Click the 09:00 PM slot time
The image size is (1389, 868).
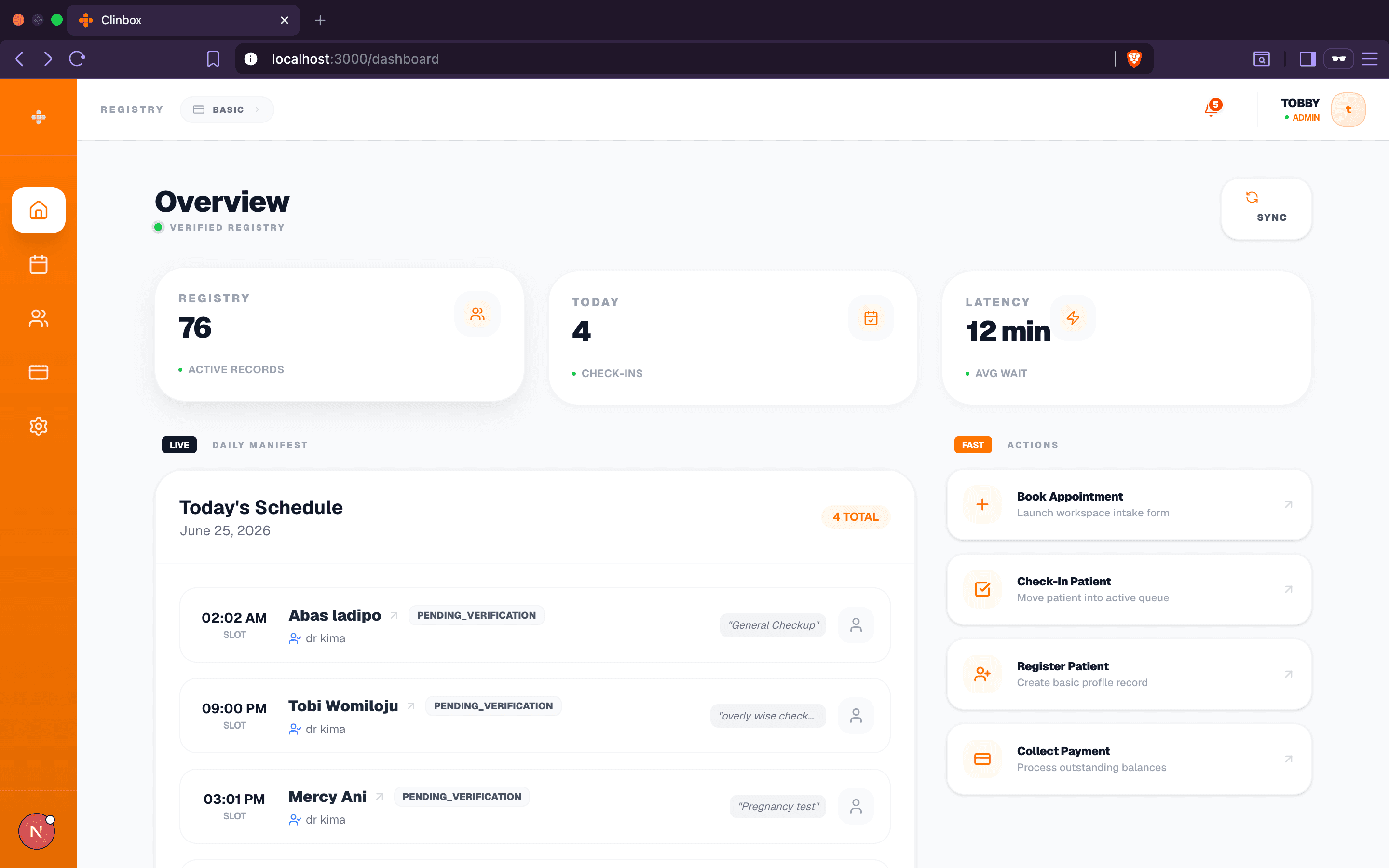click(234, 709)
